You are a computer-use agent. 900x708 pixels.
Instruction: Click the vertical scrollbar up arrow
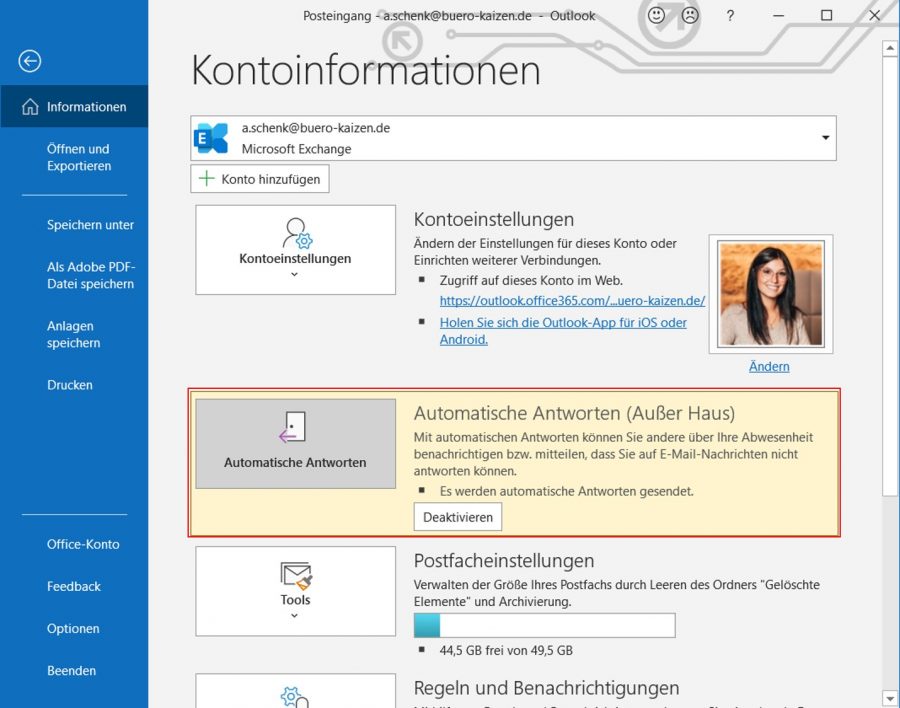(x=890, y=48)
